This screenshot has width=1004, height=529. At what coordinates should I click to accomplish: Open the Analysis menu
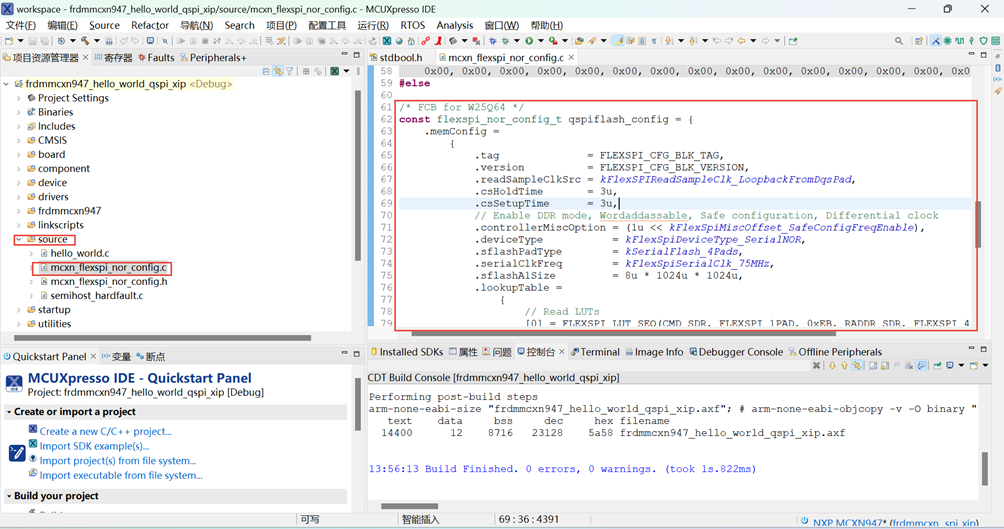[455, 25]
